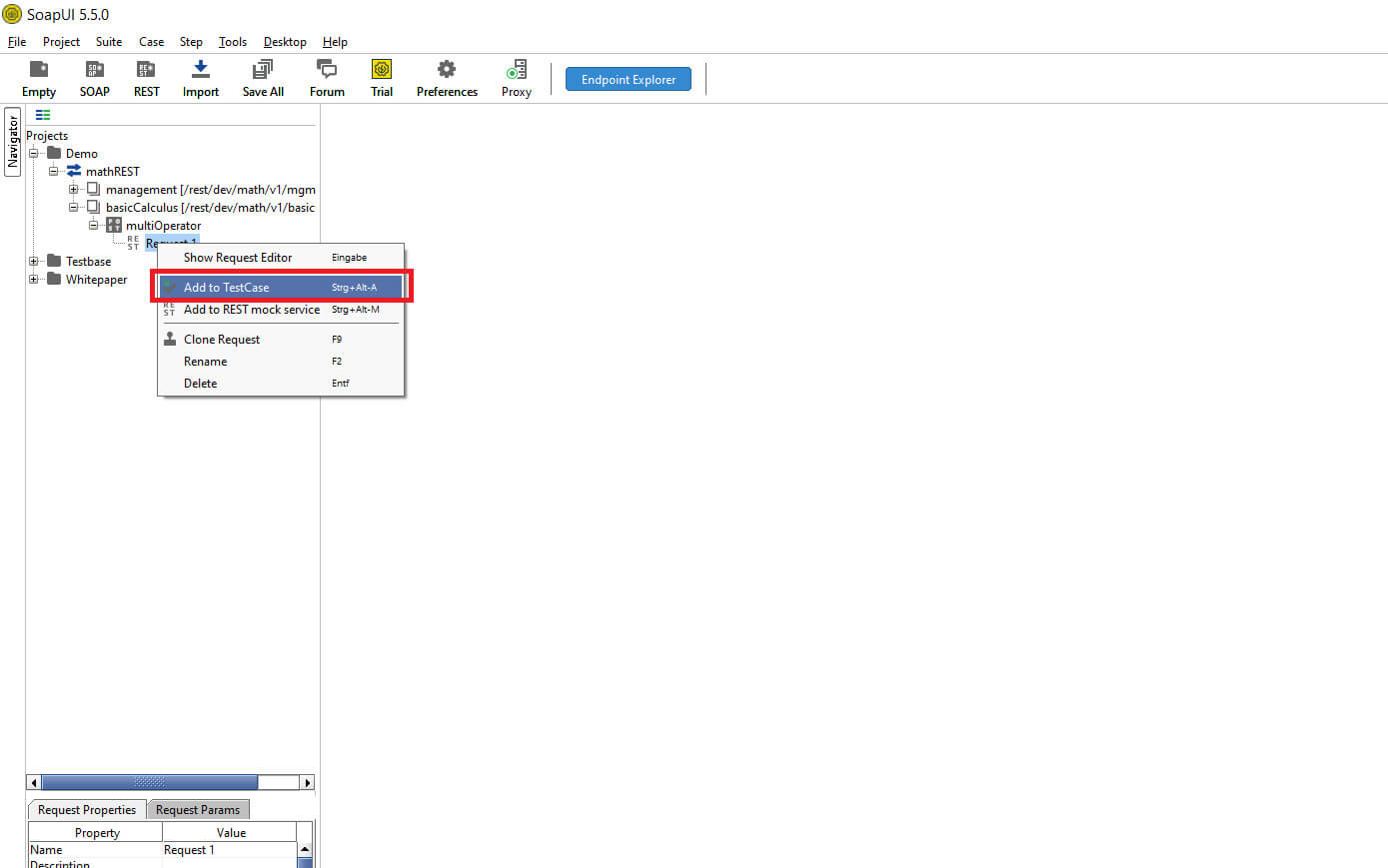Select the mathREST tree item

pos(113,171)
